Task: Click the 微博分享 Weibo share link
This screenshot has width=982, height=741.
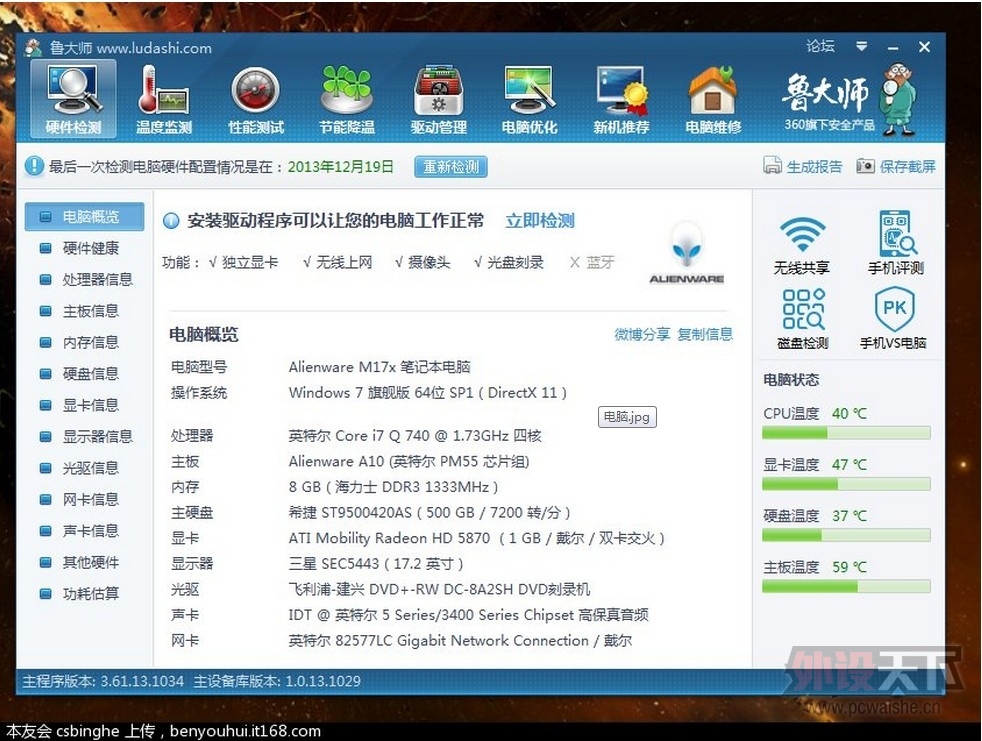Action: coord(642,334)
